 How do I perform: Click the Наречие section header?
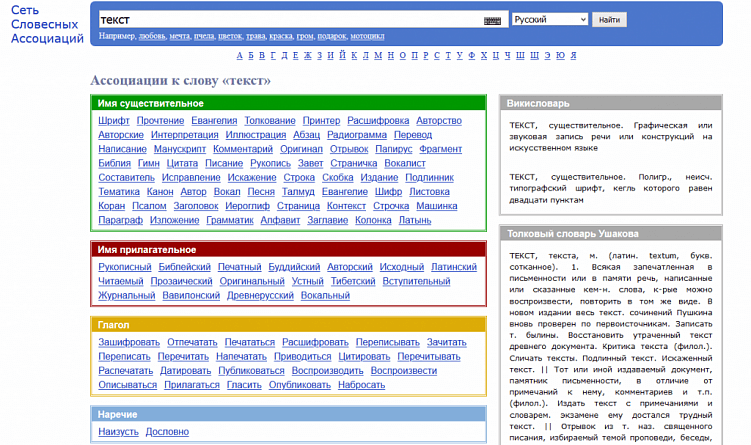click(288, 414)
